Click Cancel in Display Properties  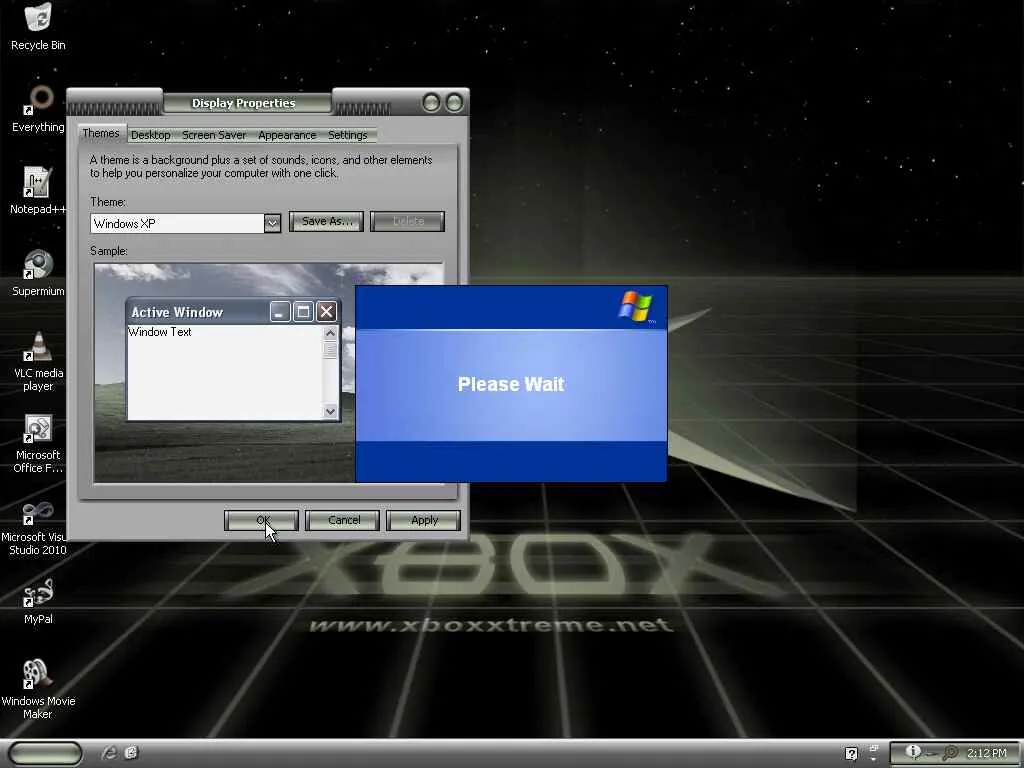click(343, 520)
